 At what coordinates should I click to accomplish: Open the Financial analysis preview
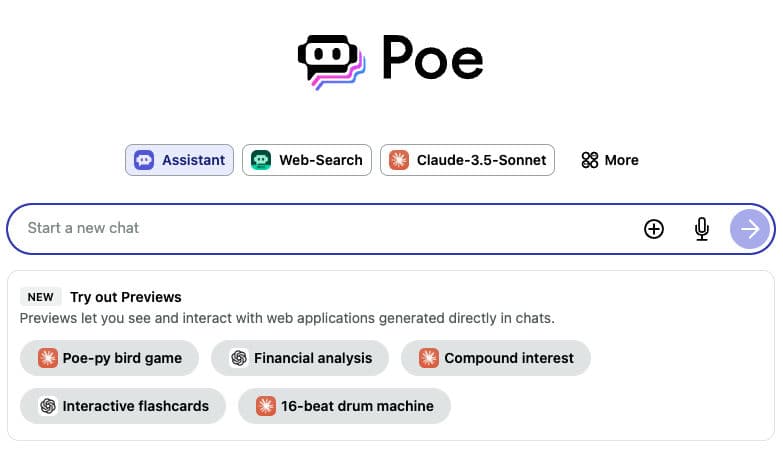(301, 358)
